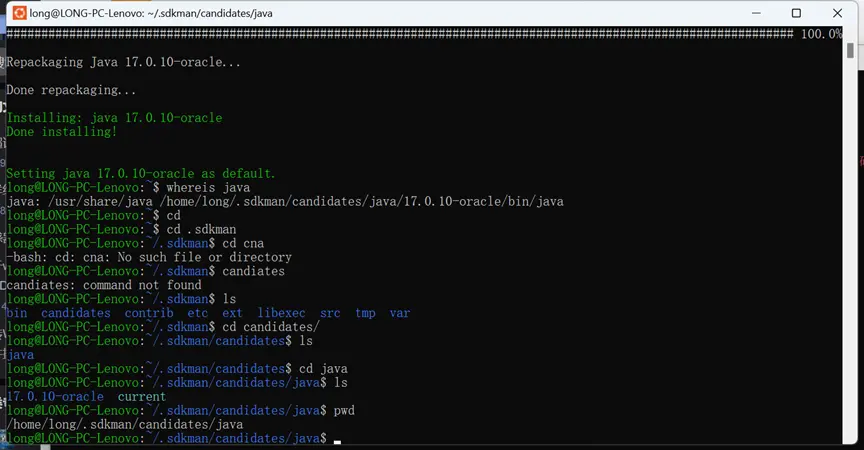The image size is (864, 450).
Task: Click 'Done installing!' line
Action: click(x=62, y=132)
